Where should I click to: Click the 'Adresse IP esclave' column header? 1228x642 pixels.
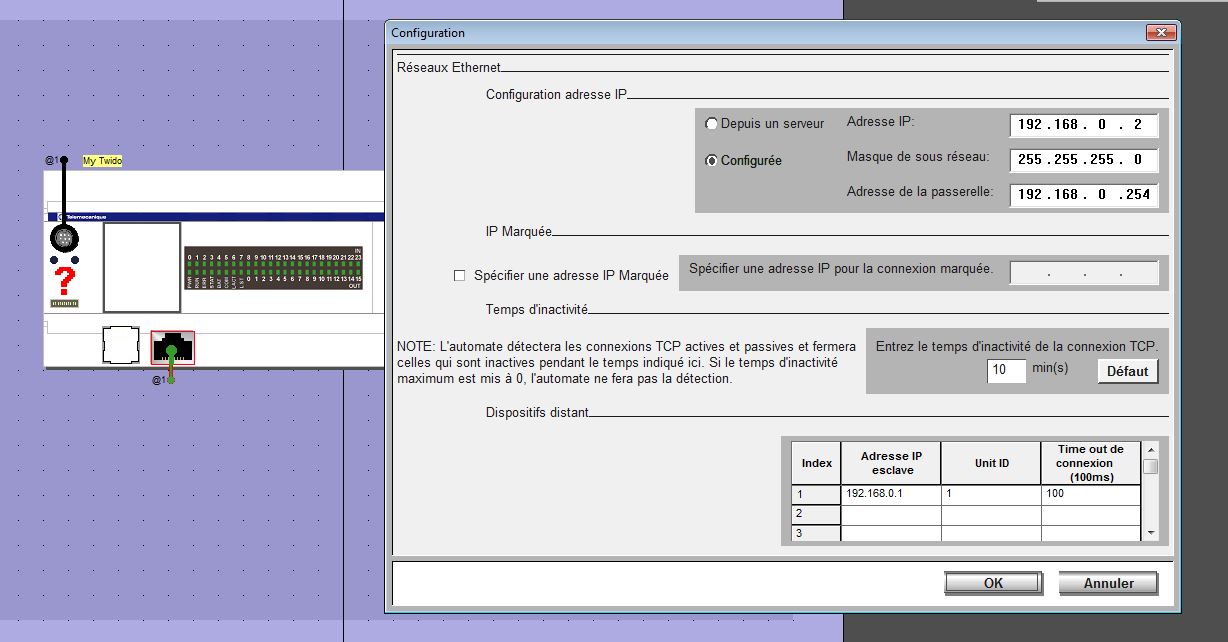click(890, 463)
